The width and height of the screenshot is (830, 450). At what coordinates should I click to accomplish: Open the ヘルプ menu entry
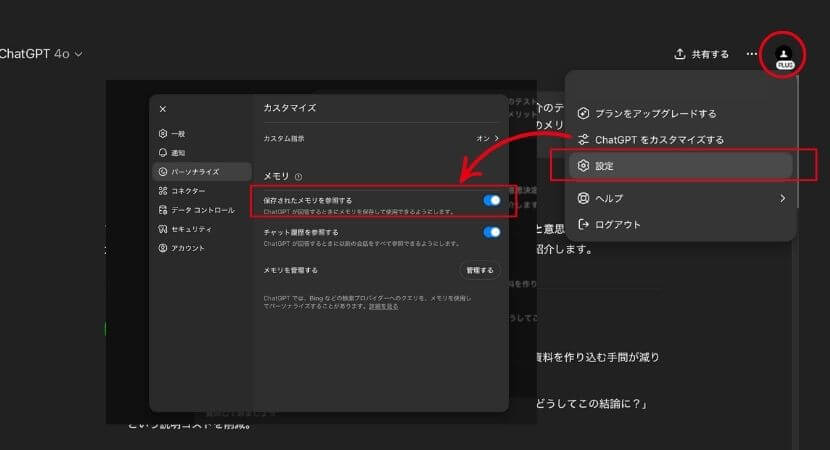(680, 198)
